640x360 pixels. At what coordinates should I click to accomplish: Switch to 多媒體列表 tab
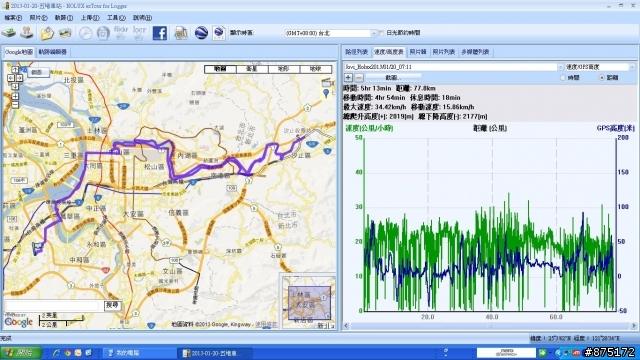475,52
